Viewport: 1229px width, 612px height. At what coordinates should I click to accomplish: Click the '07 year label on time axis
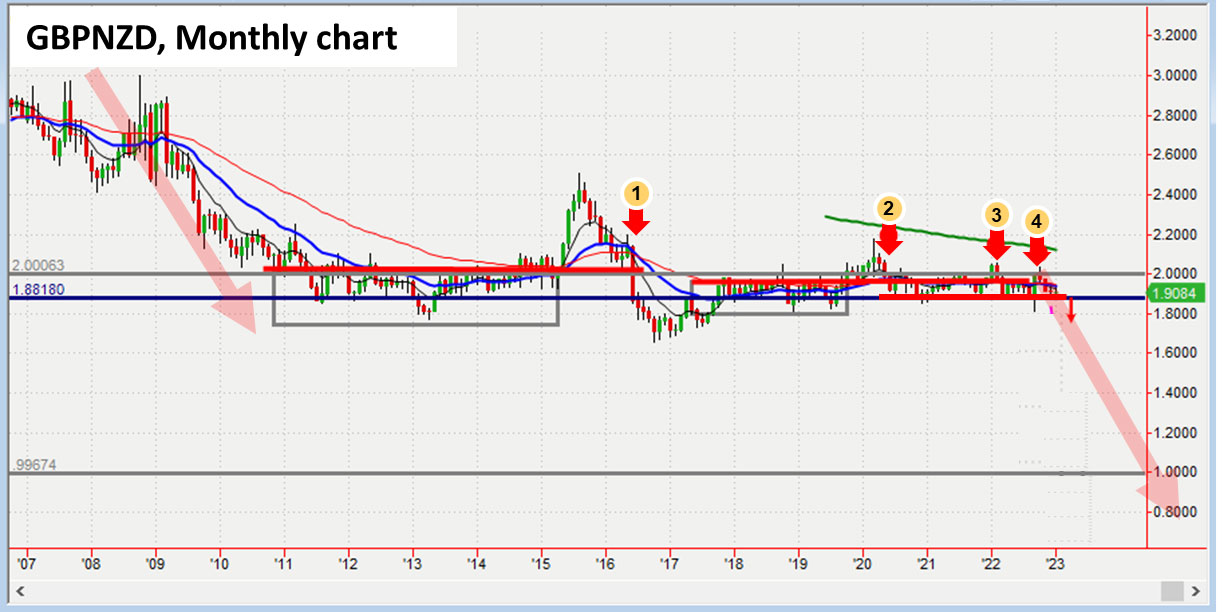(27, 562)
